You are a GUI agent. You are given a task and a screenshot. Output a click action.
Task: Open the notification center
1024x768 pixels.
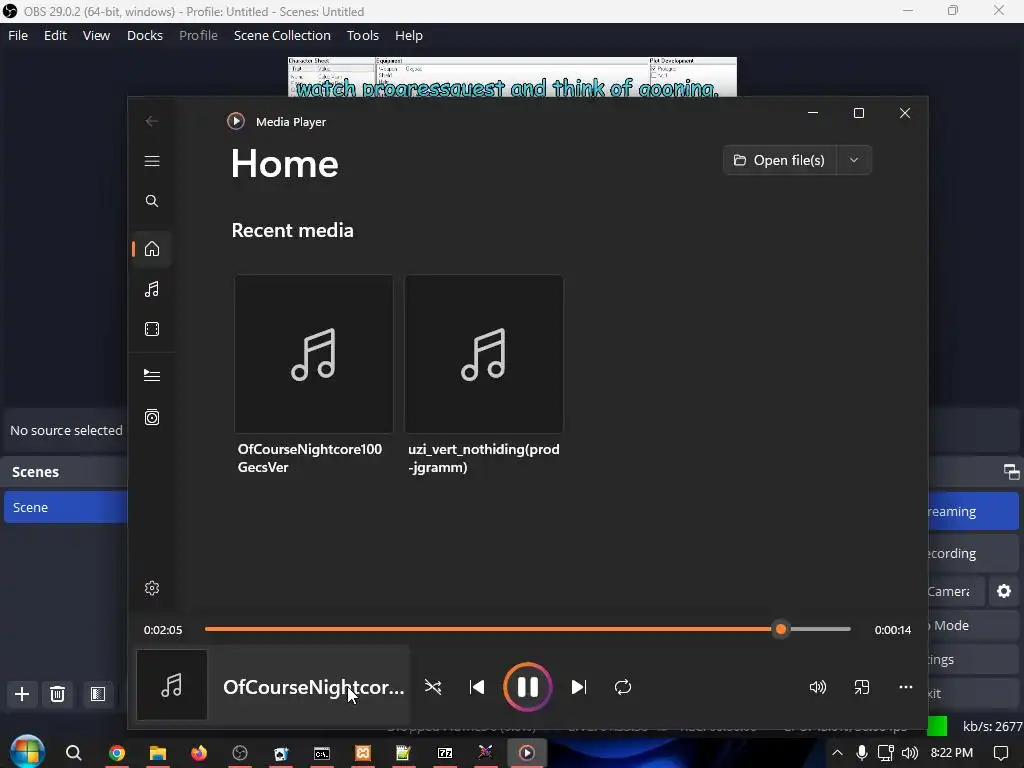(1001, 753)
